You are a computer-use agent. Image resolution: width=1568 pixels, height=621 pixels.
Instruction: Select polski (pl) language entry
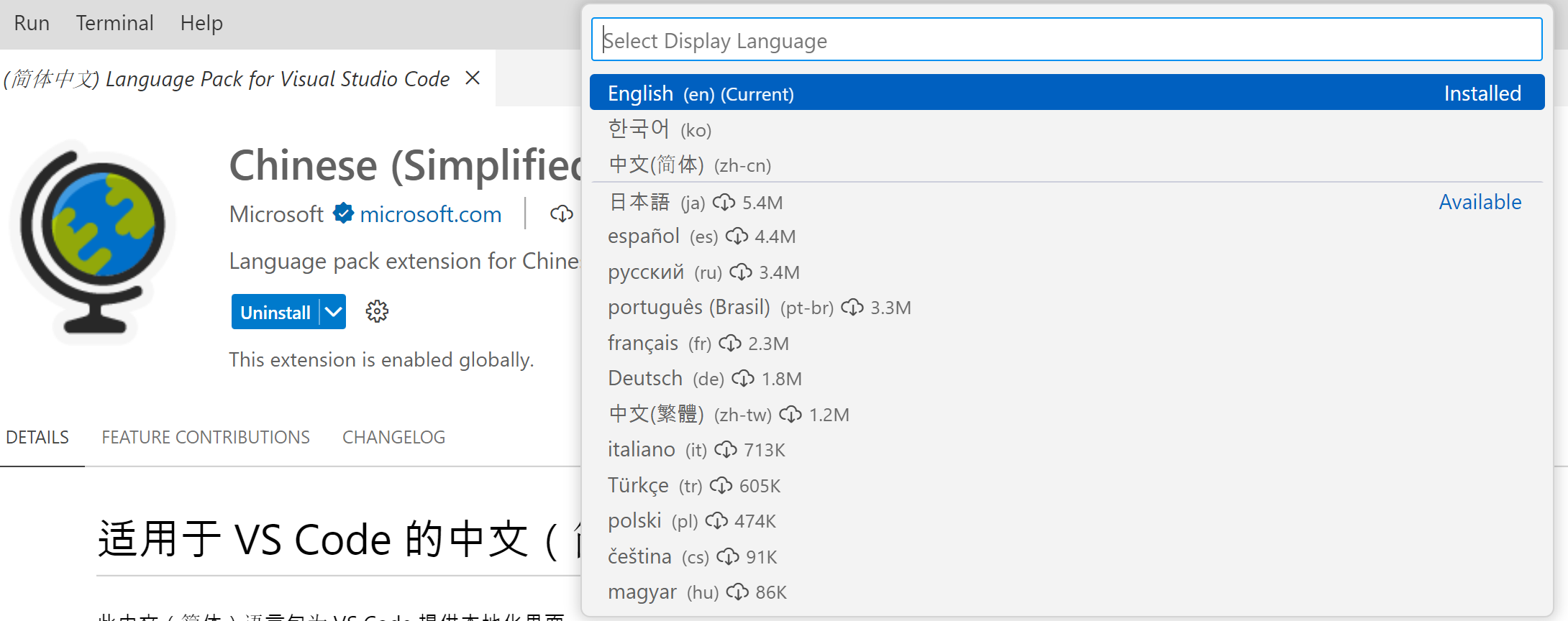pos(1067,521)
